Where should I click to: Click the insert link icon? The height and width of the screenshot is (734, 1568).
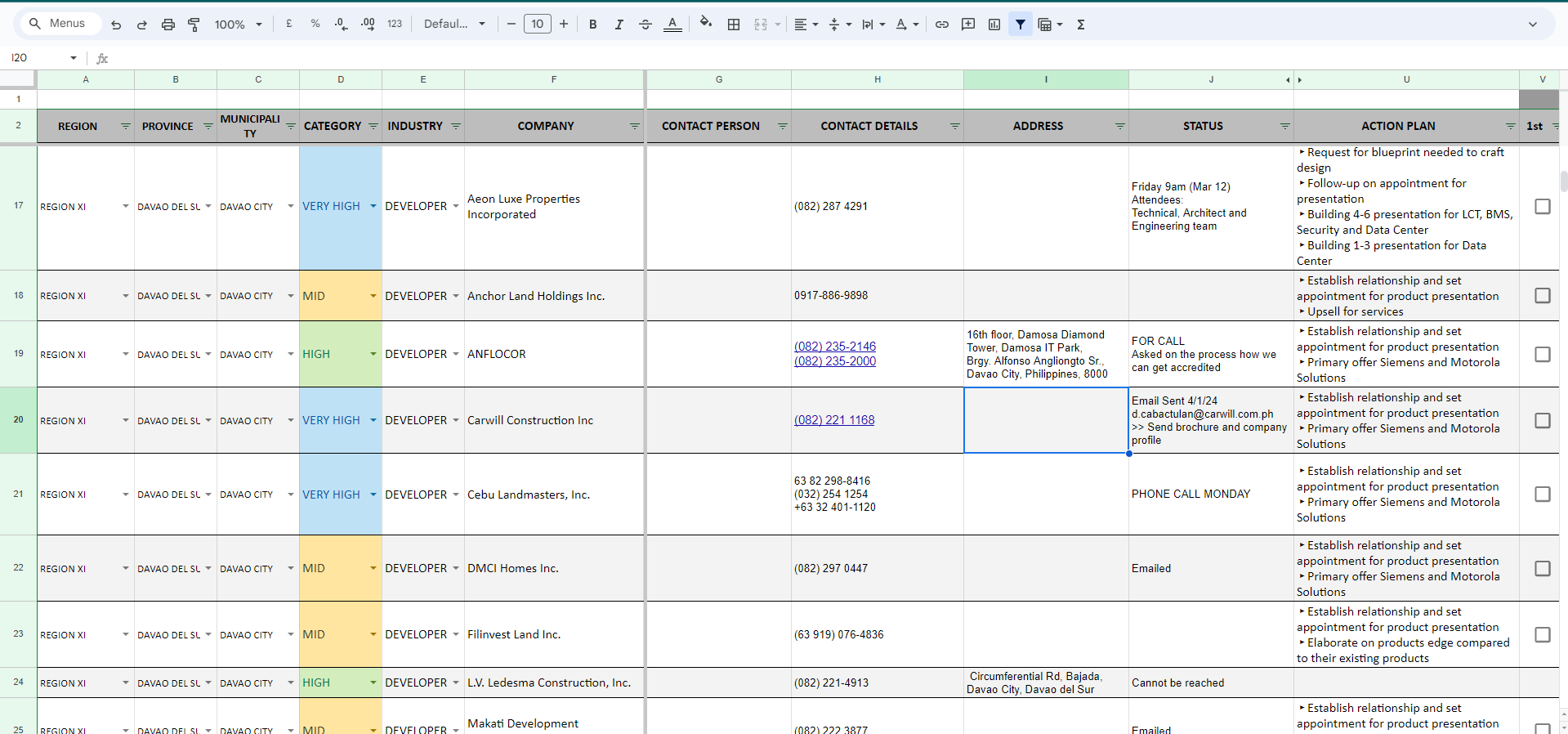941,25
